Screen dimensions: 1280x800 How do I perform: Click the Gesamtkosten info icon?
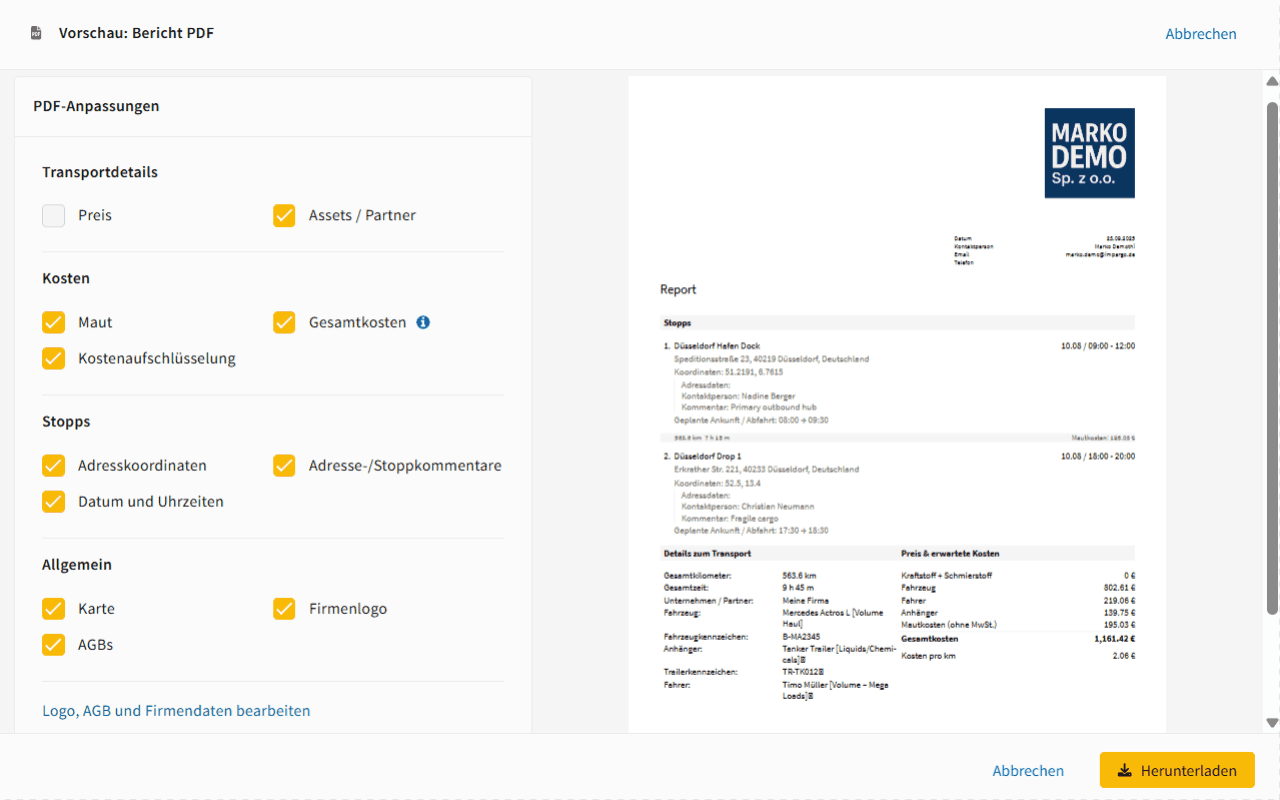tap(423, 322)
